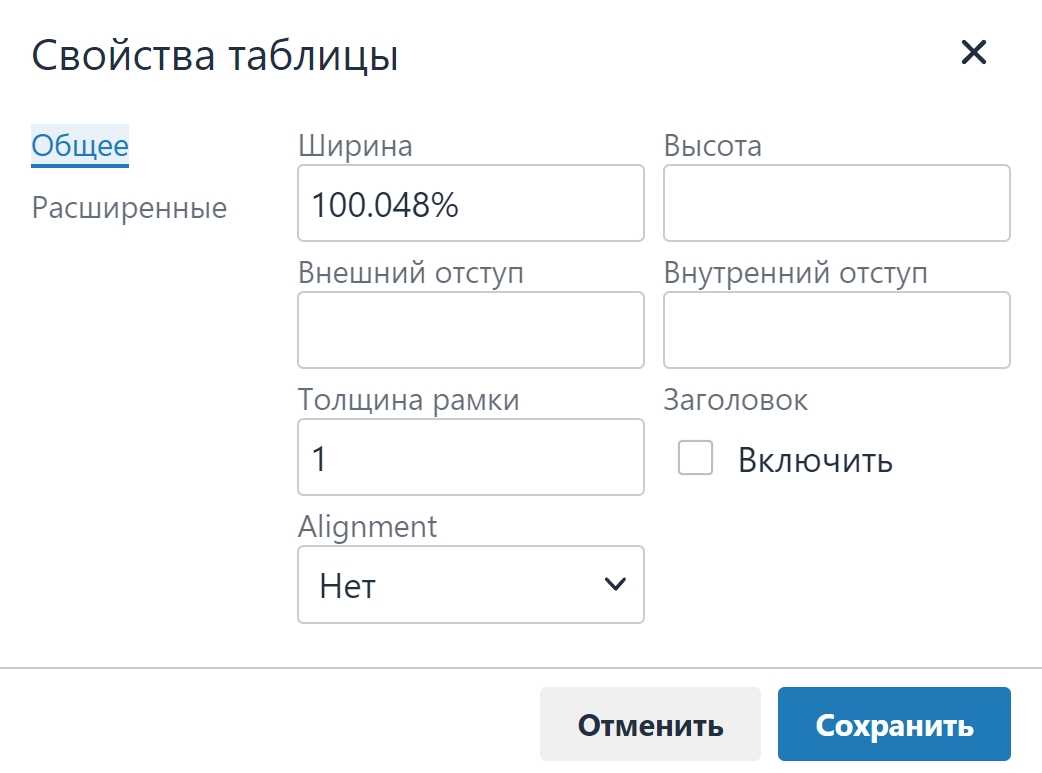1042x773 pixels.
Task: Click the Заголовок section label
Action: (736, 400)
